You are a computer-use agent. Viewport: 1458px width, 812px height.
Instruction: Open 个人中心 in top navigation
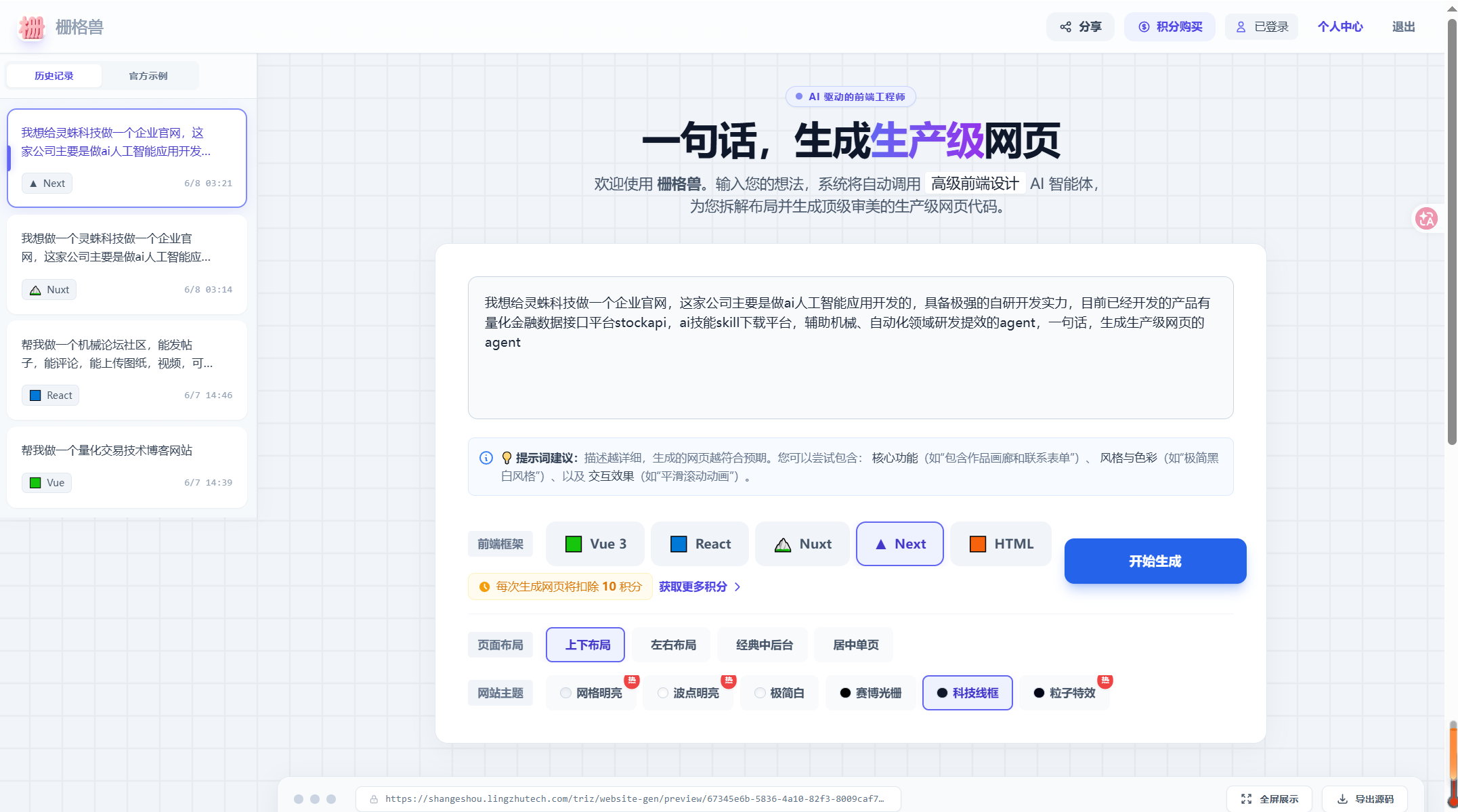(x=1340, y=27)
